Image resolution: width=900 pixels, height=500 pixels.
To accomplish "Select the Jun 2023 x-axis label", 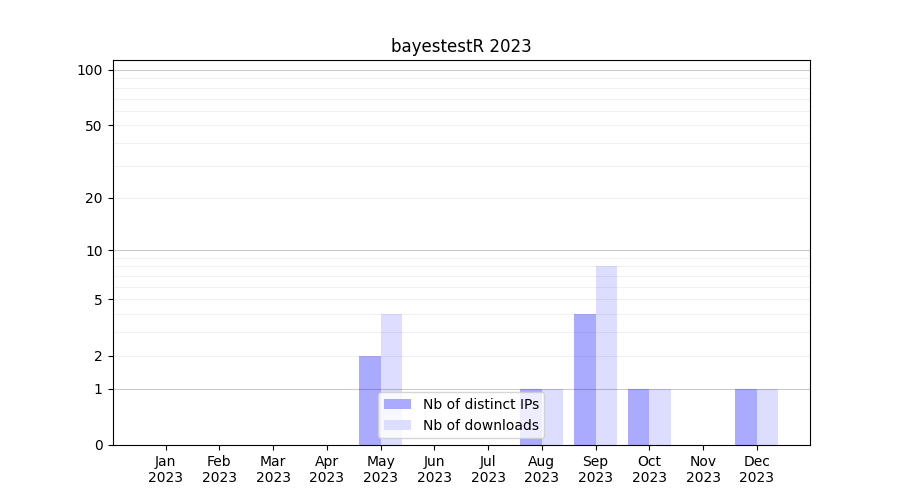I will (x=434, y=469).
